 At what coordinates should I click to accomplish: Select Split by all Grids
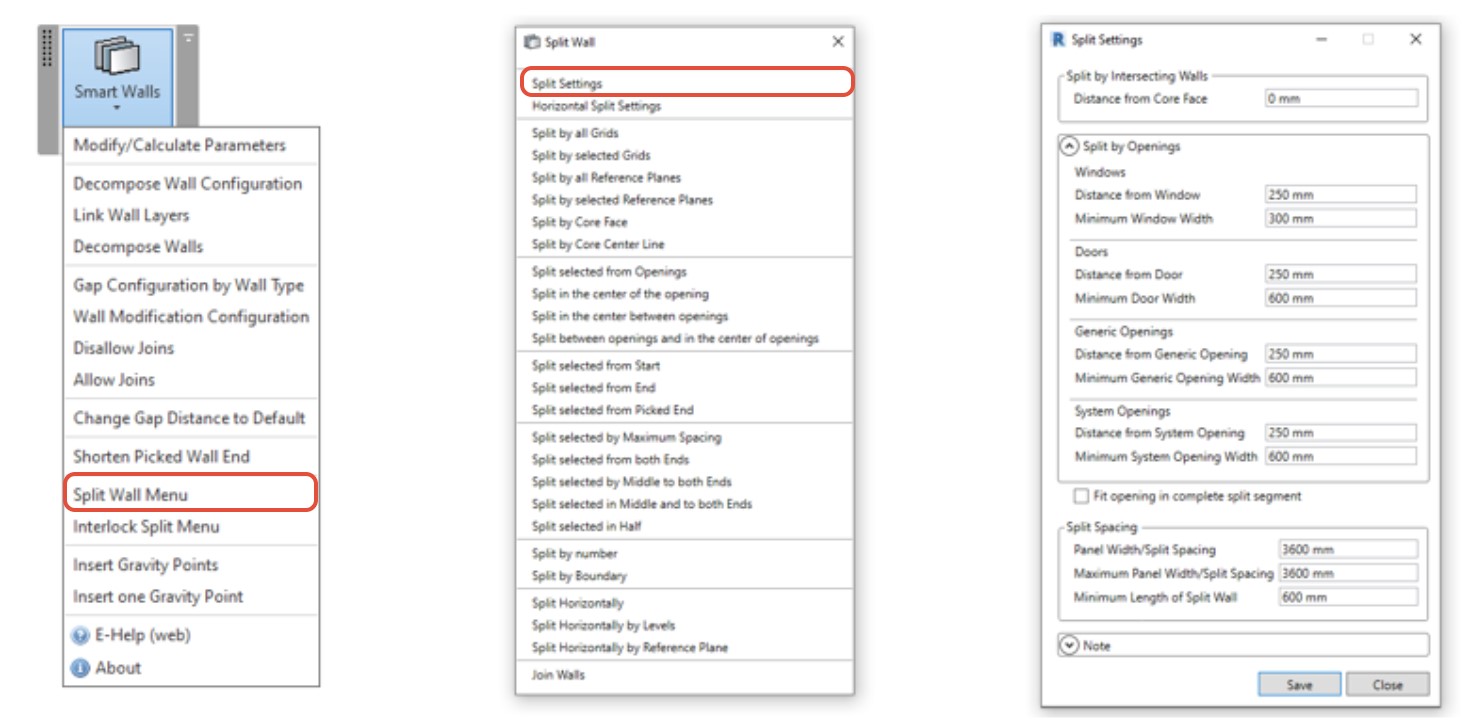point(575,133)
